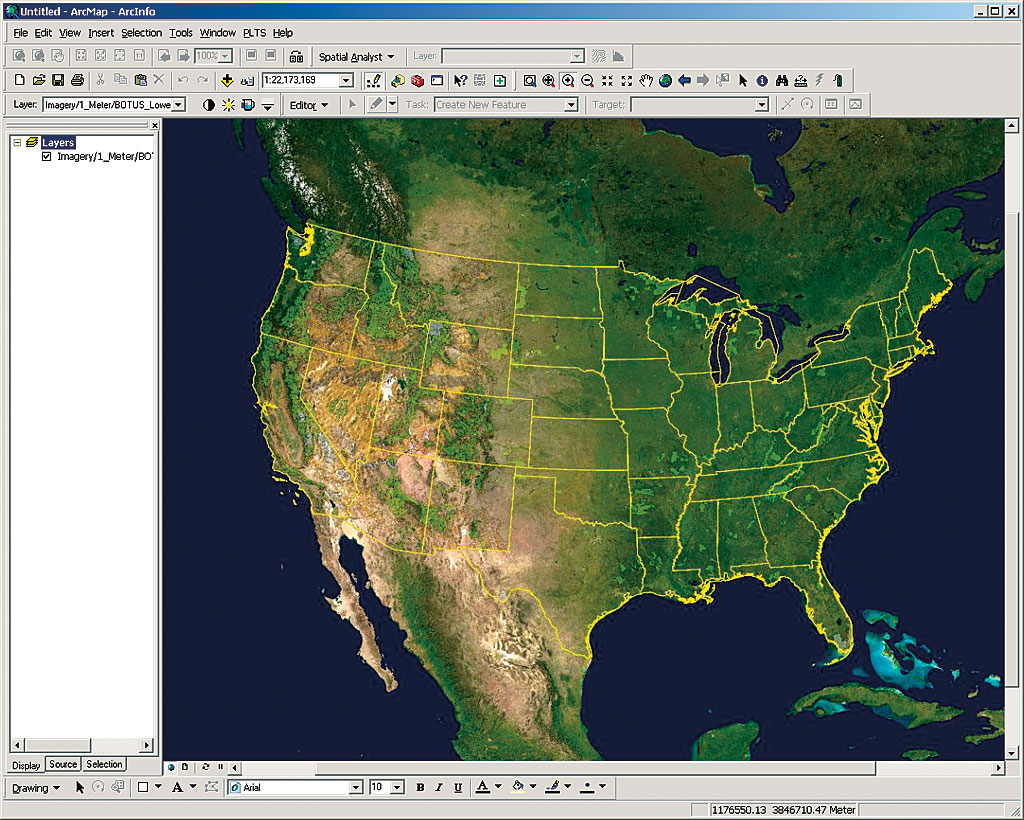Open the Help menu
The width and height of the screenshot is (1024, 820).
(x=283, y=33)
